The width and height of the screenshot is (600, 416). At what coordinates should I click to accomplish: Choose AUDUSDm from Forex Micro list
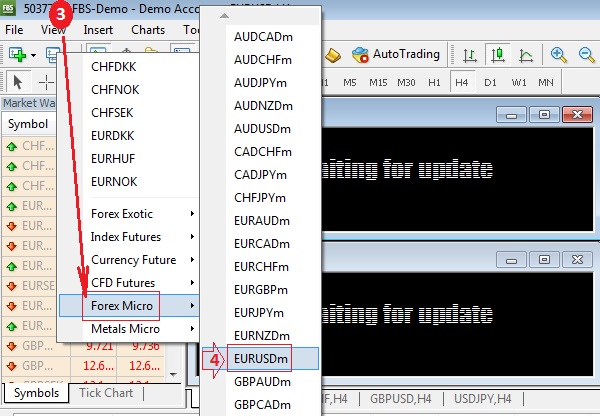260,129
